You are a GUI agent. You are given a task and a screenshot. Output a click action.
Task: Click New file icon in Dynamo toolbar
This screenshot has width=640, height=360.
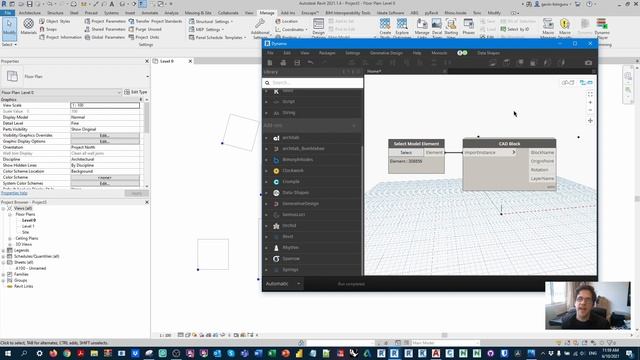point(269,62)
